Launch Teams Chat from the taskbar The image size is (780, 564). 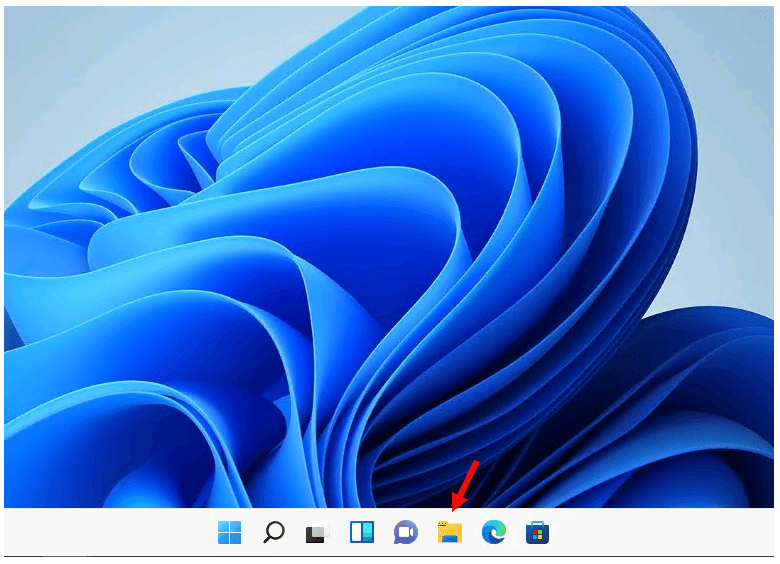[x=406, y=533]
